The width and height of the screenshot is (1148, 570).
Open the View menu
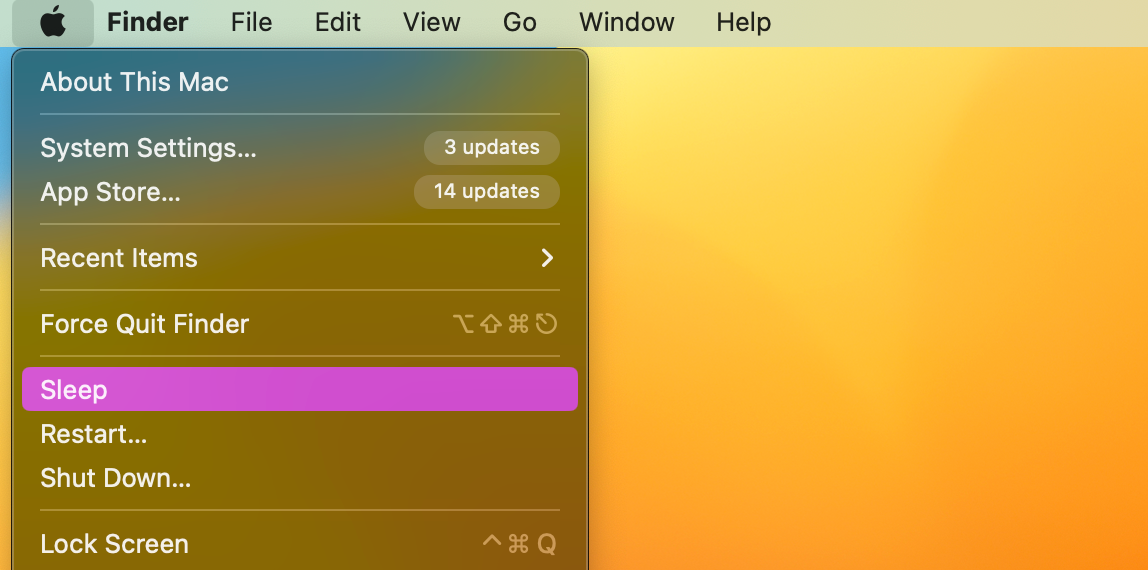(431, 22)
